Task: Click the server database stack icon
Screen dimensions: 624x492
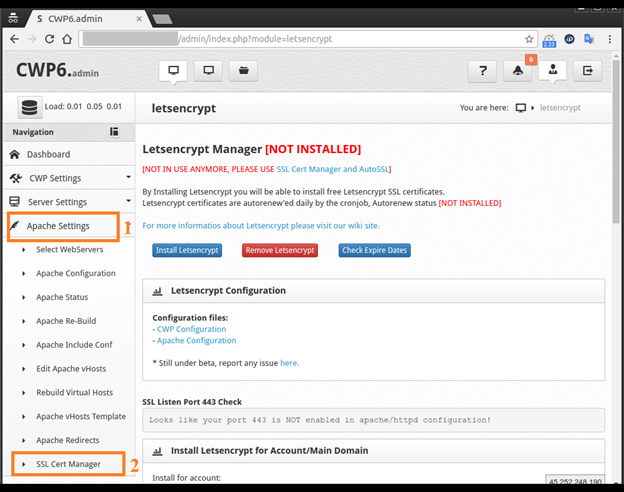Action: (x=29, y=107)
